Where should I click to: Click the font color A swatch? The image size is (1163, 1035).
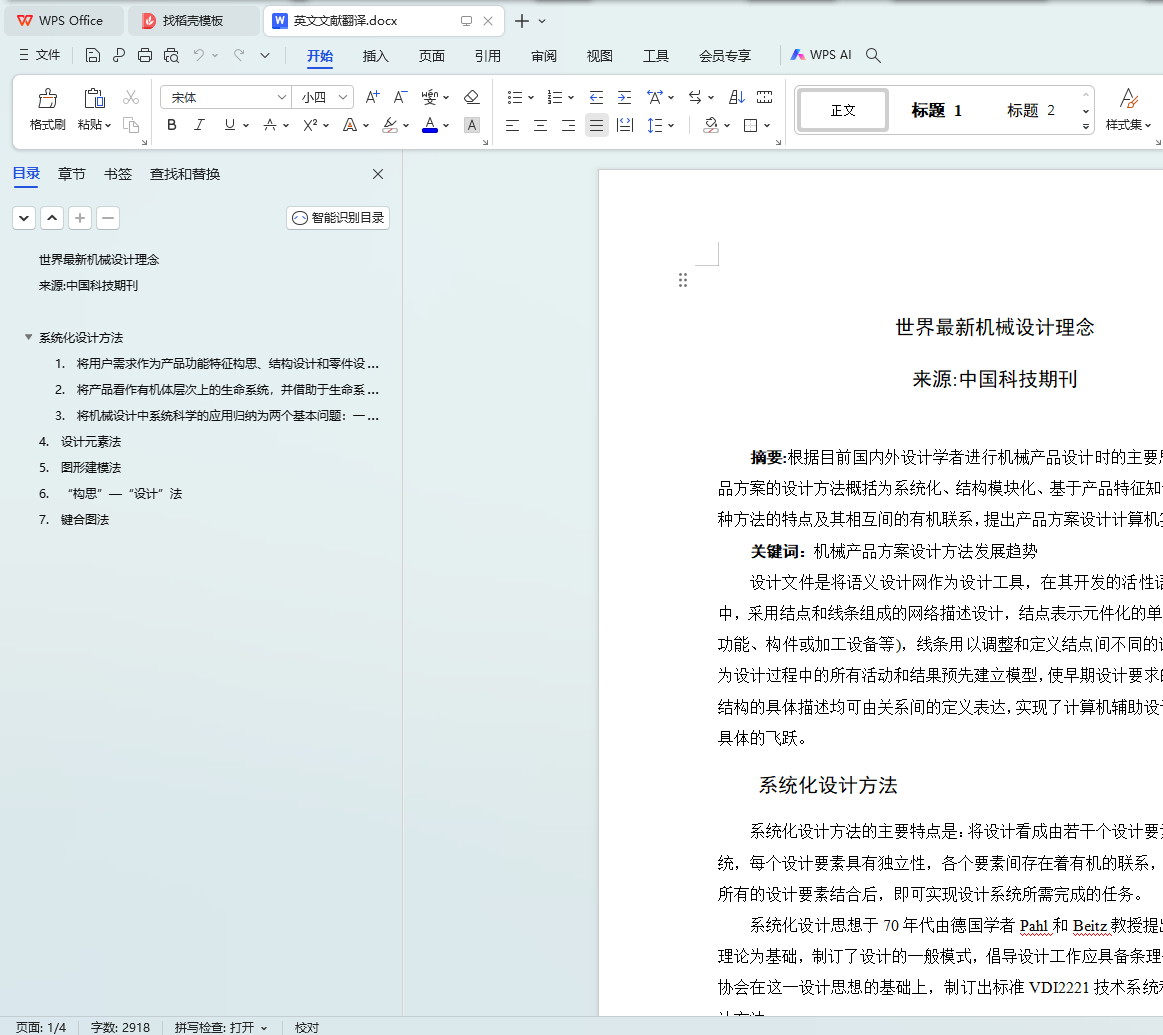click(429, 125)
